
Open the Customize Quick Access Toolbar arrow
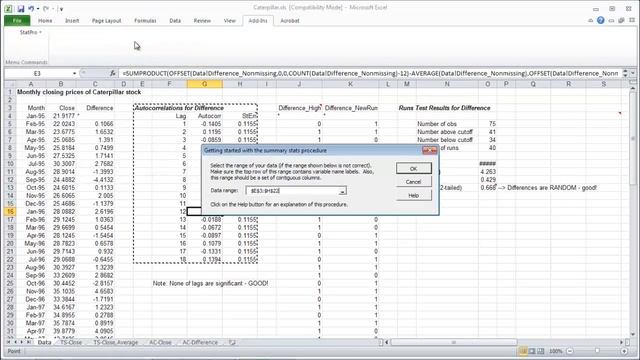[61, 9]
